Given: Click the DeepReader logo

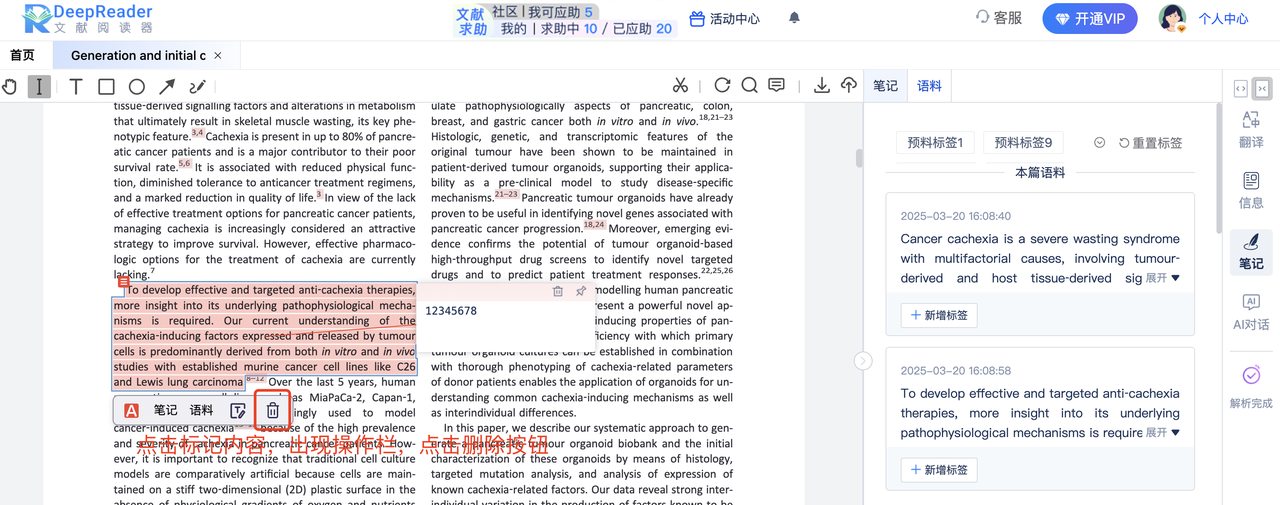Looking at the screenshot, I should pyautogui.click(x=88, y=19).
